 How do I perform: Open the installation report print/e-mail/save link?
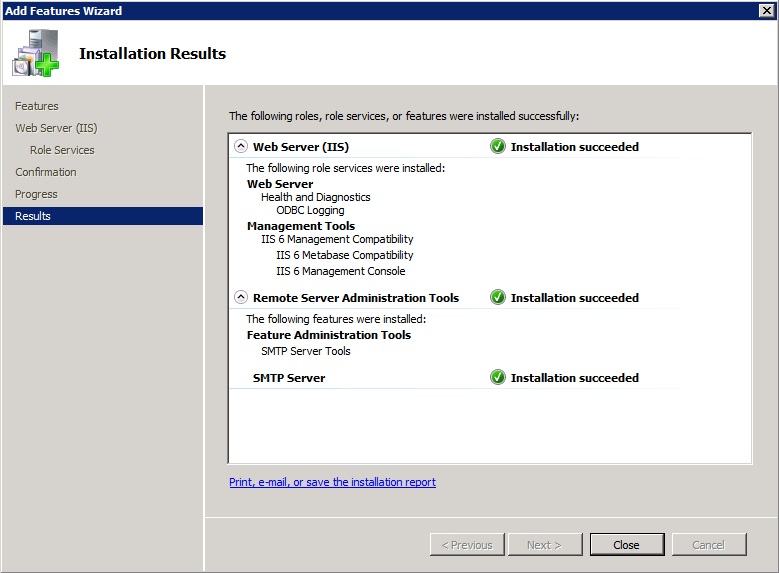(332, 482)
